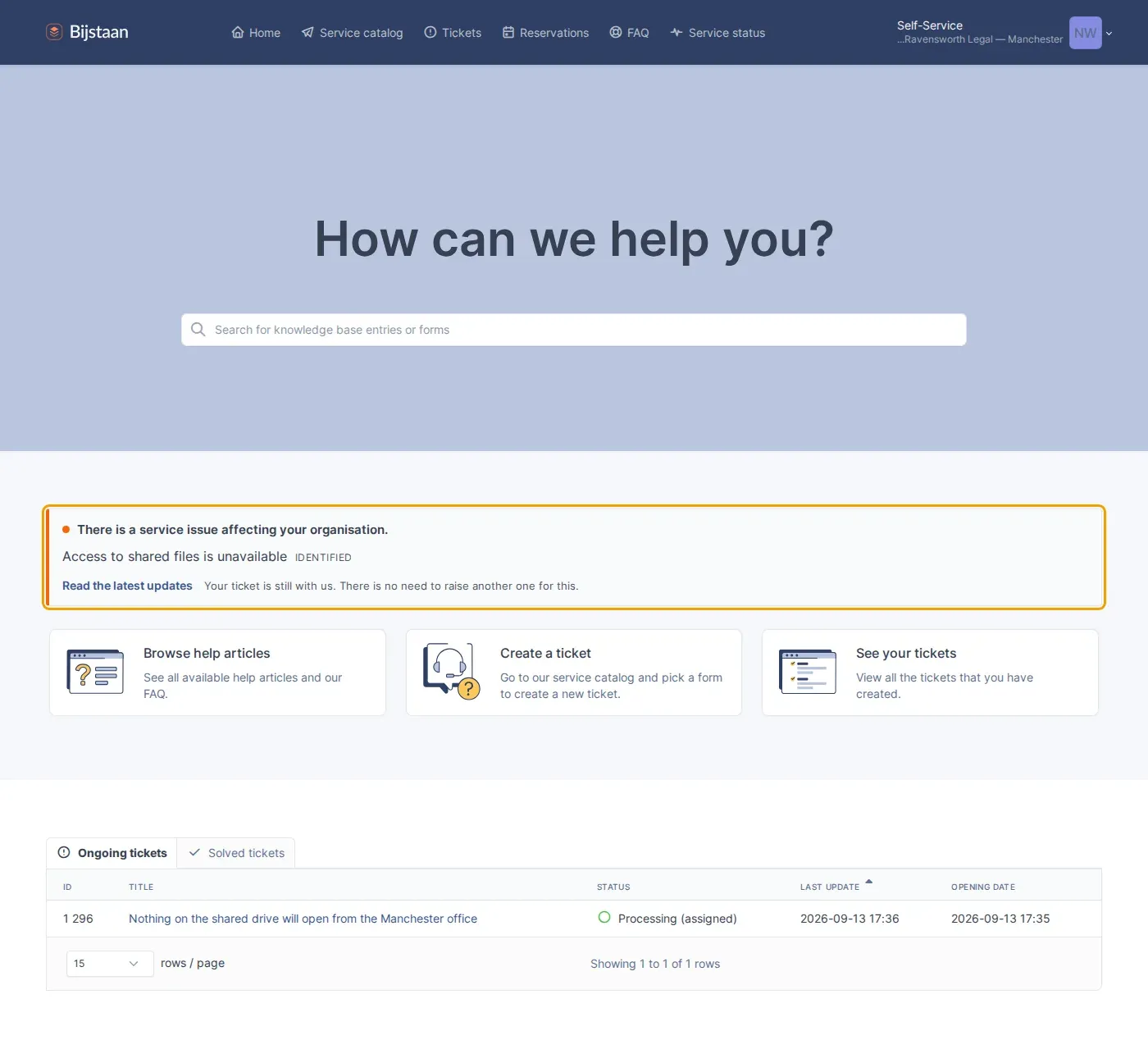This screenshot has height=1049, width=1148.
Task: Sort by Last Update column arrow
Action: (x=868, y=883)
